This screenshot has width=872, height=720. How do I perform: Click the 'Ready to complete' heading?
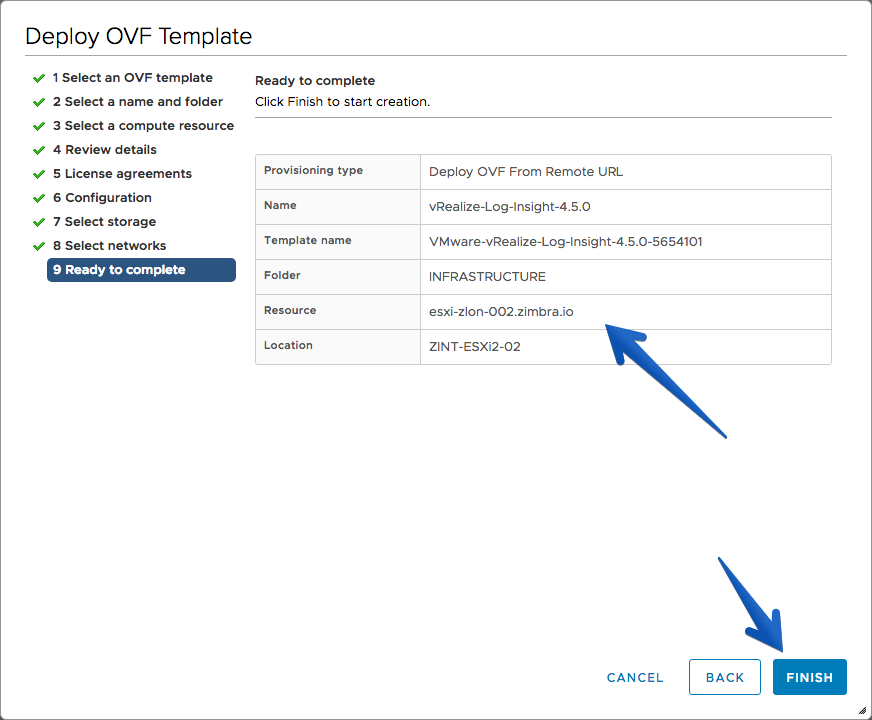coord(315,81)
